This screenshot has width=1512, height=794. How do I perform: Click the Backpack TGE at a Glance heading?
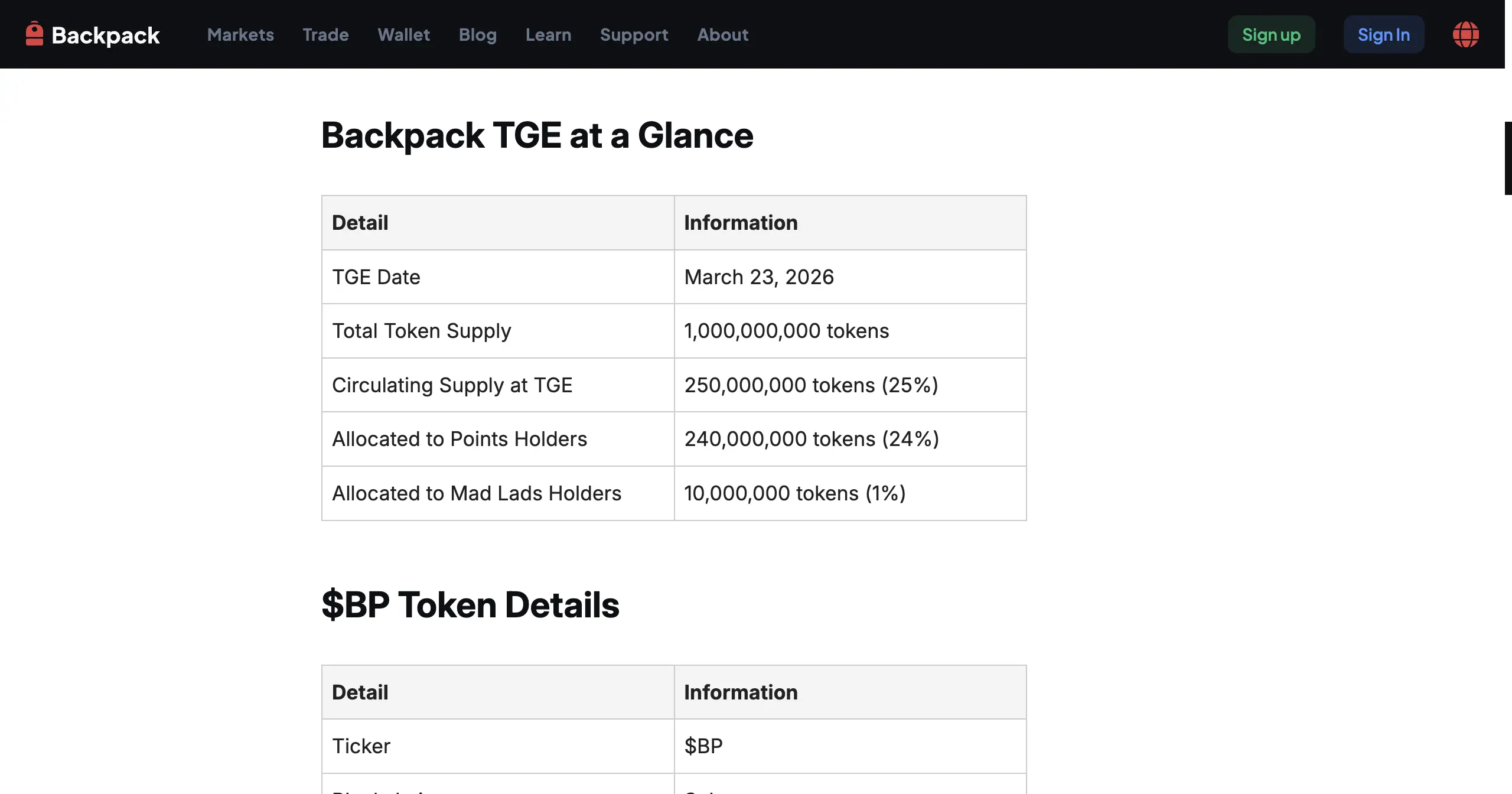(x=537, y=135)
